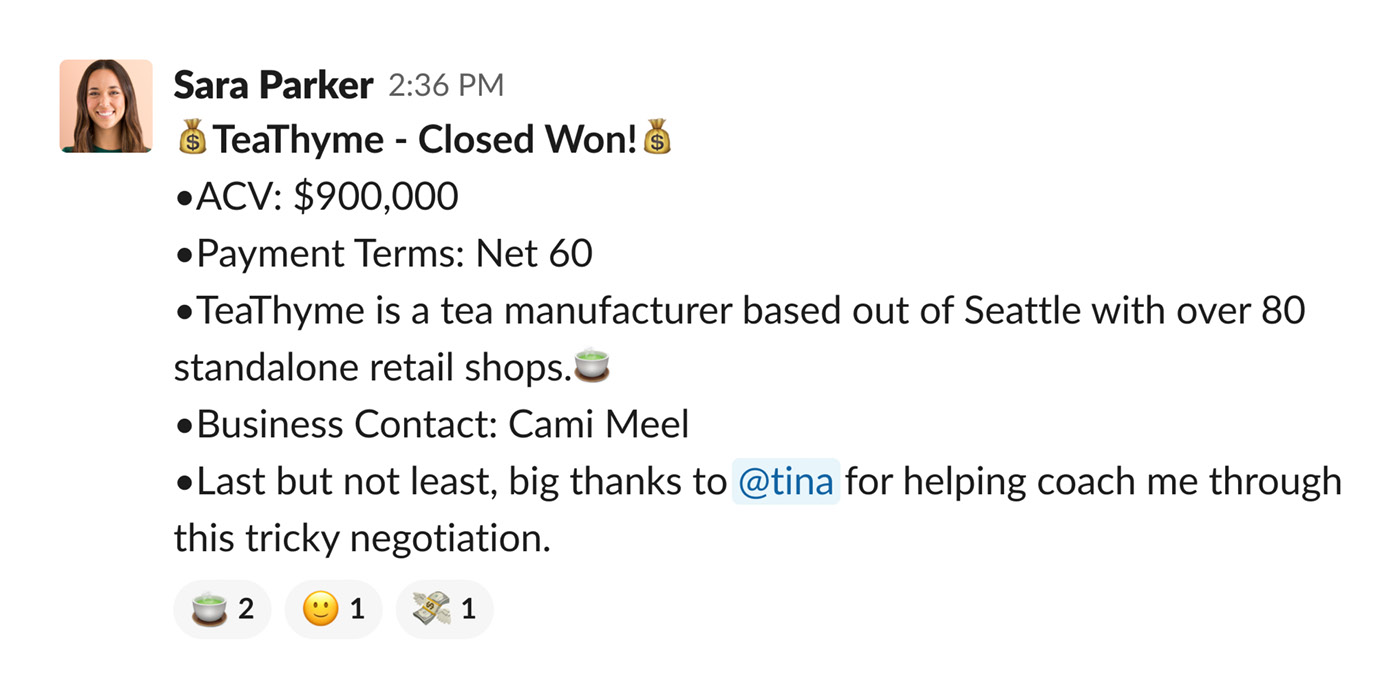Toggle the smiley face reaction
Screen dimensions: 1400x694
[x=334, y=608]
